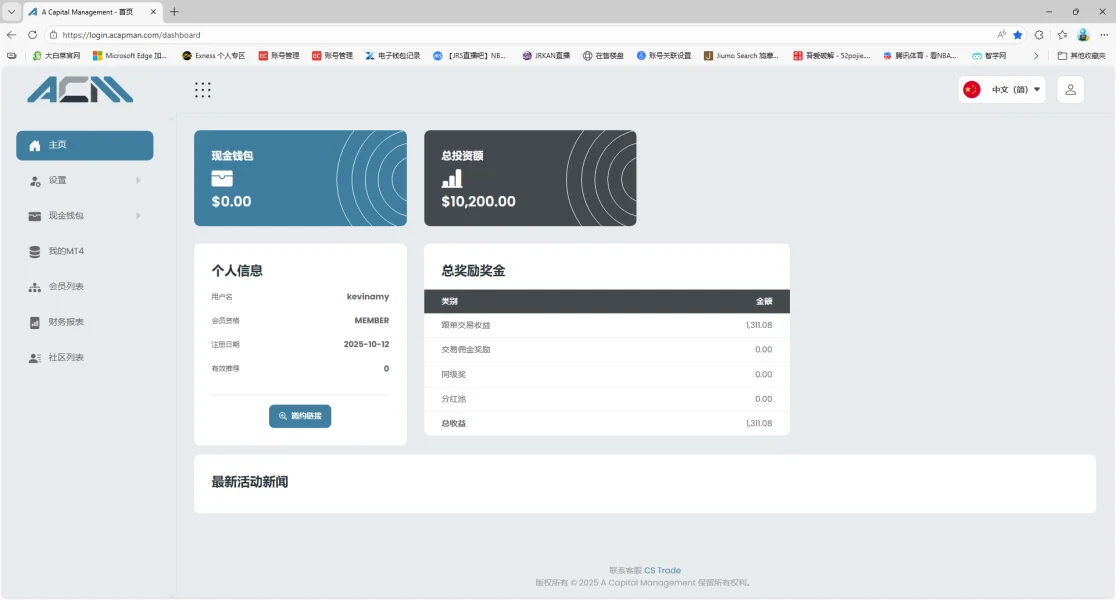The width and height of the screenshot is (1116, 600).
Task: Click the user profile icon
Action: (1070, 90)
